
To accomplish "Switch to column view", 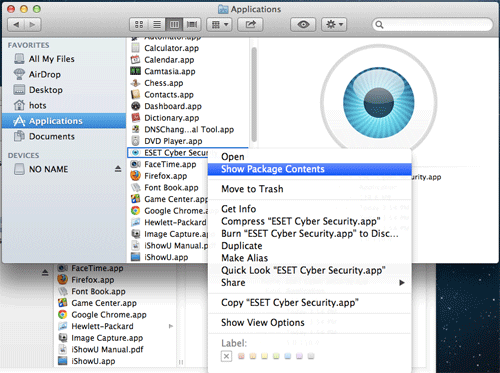I will pos(174,24).
